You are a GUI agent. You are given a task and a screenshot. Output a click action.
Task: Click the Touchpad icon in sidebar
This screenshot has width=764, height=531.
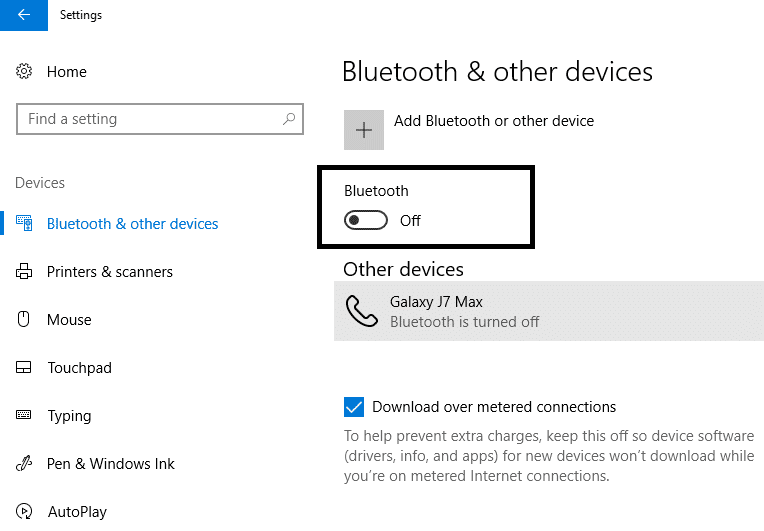24,368
